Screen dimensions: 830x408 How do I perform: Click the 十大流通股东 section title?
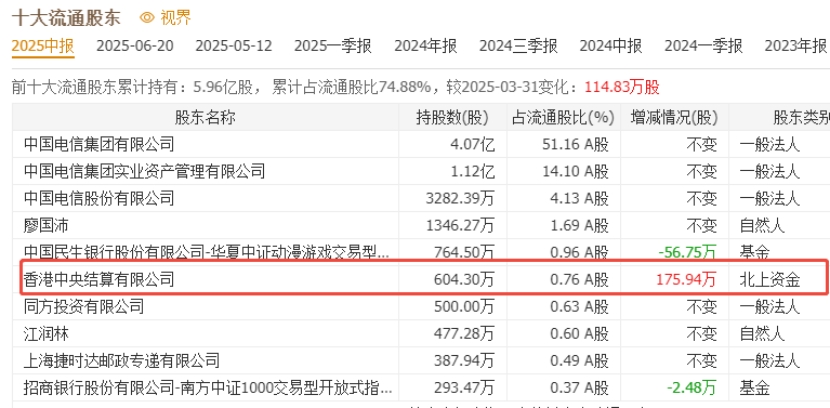pos(66,18)
